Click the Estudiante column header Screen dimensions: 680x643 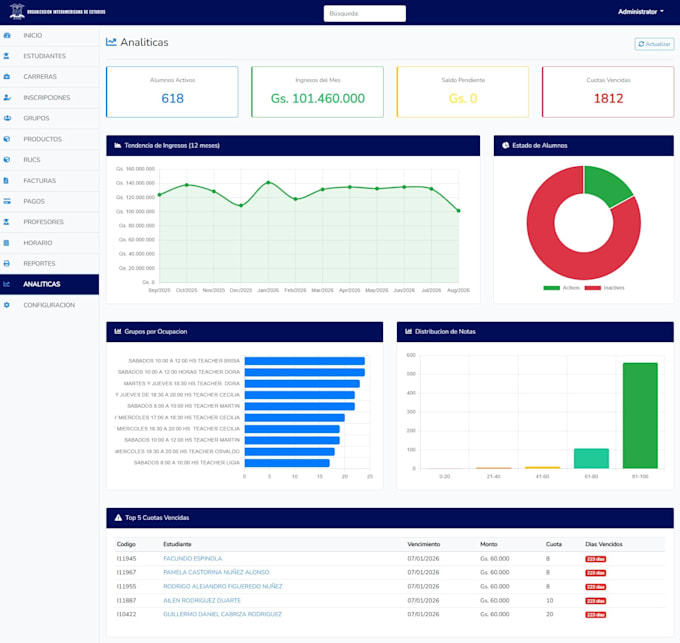tap(177, 544)
